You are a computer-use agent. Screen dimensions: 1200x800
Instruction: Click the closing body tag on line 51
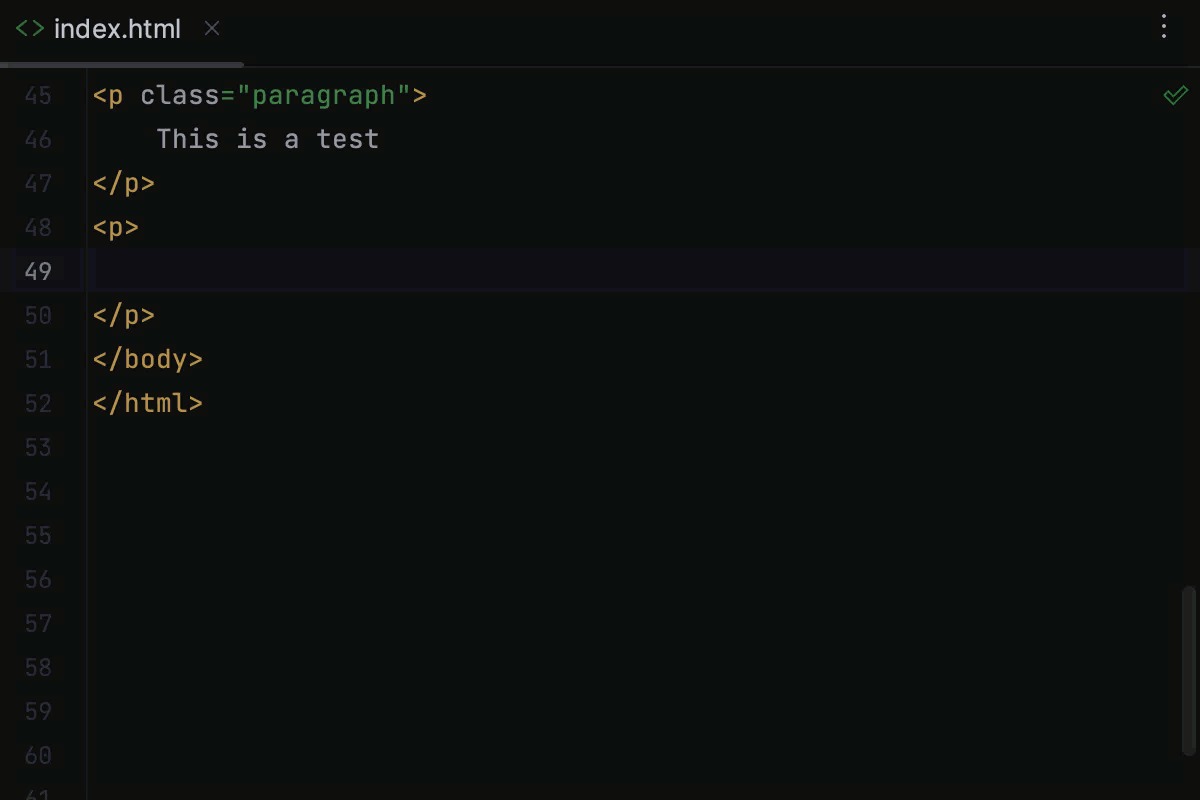point(147,359)
